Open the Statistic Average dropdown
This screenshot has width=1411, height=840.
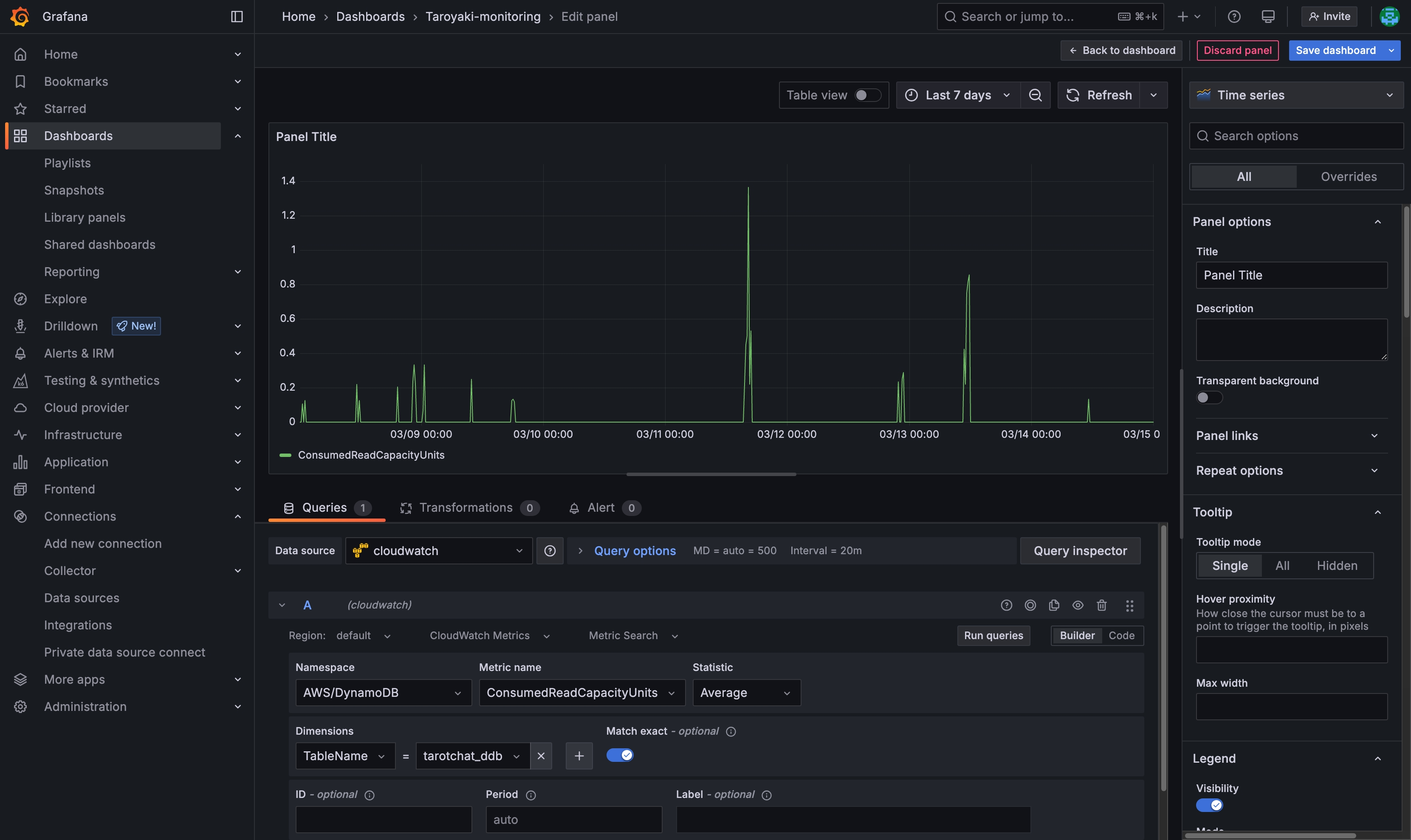pos(745,692)
